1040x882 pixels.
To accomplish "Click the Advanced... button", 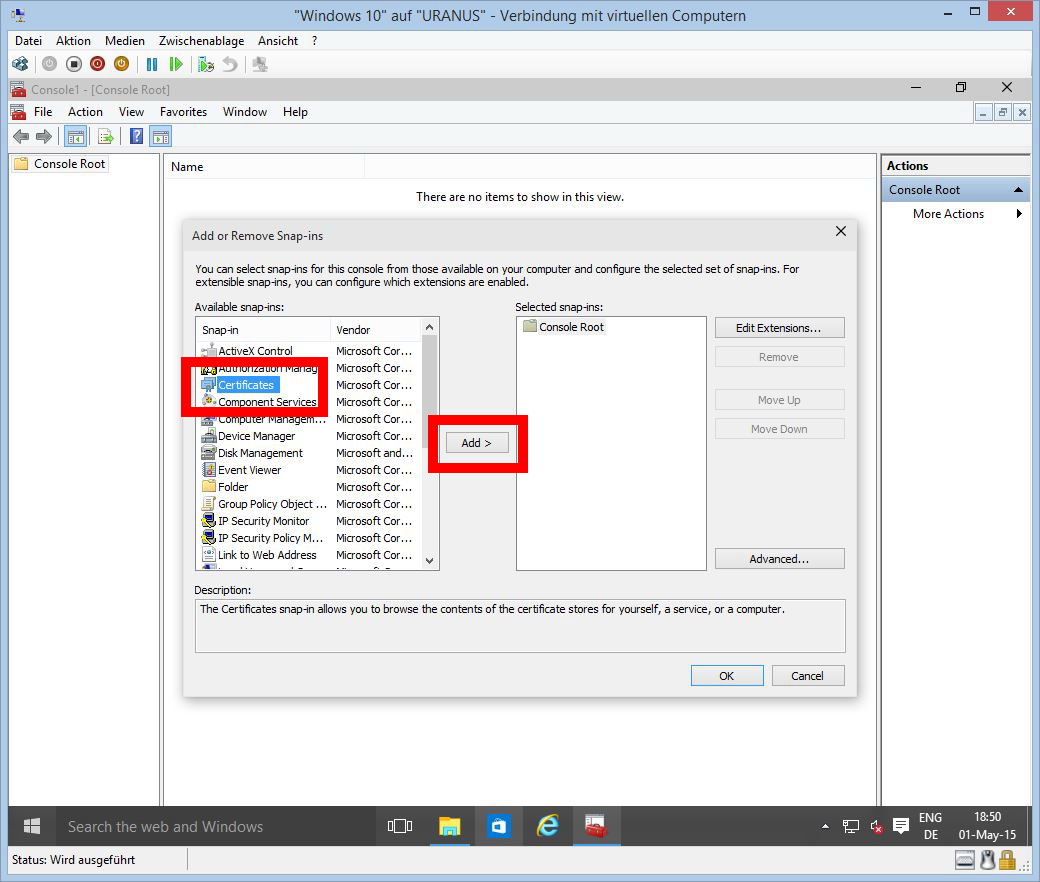I will (779, 559).
